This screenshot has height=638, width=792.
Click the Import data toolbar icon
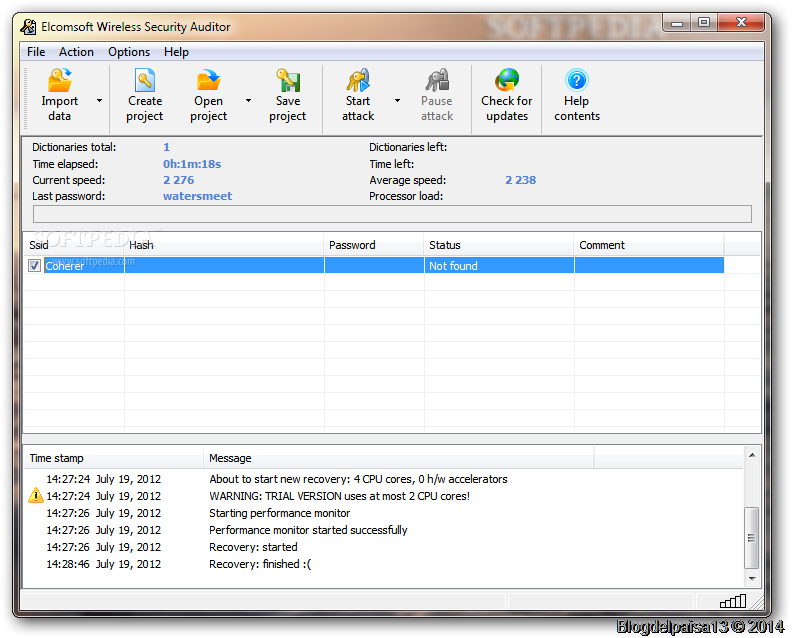coord(60,80)
